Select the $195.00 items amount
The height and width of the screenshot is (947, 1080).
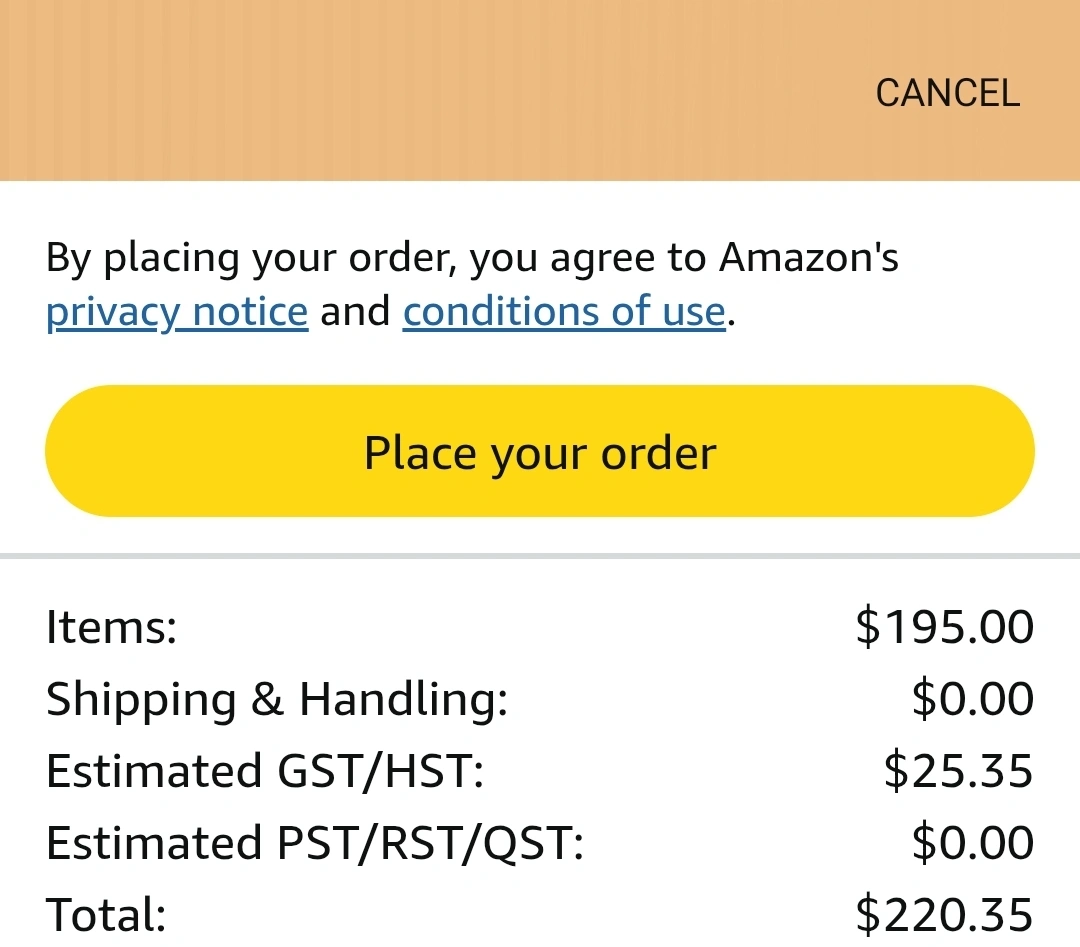point(945,627)
